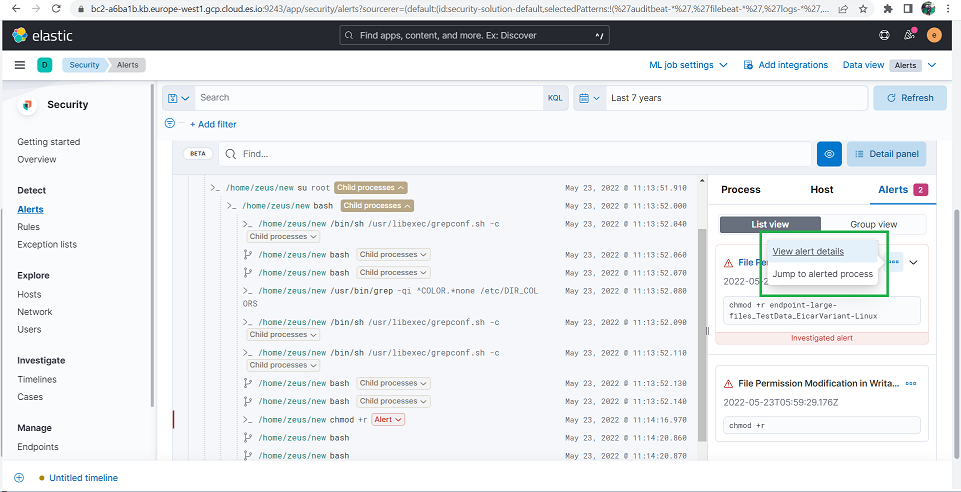
Task: Expand Child processes of bash at 11:13:52.060
Action: pos(393,254)
